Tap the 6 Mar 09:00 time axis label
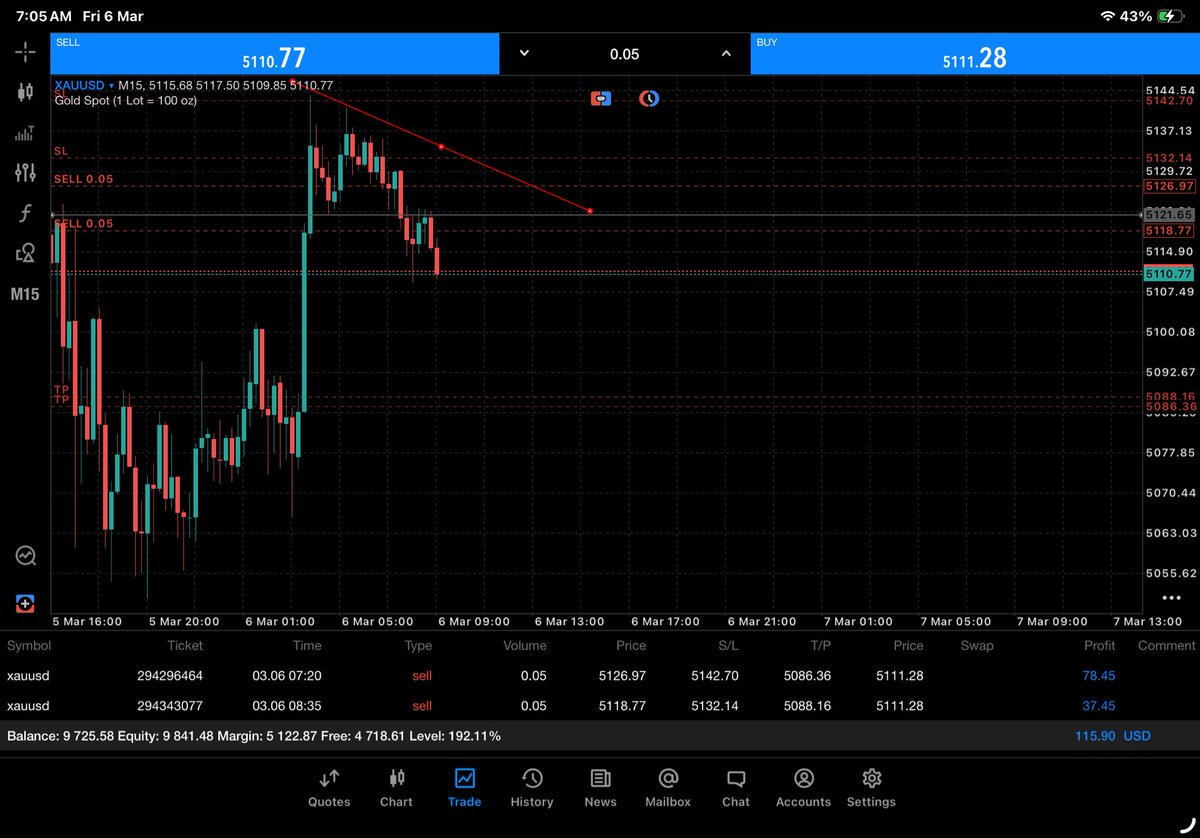Image resolution: width=1200 pixels, height=838 pixels. [x=474, y=621]
